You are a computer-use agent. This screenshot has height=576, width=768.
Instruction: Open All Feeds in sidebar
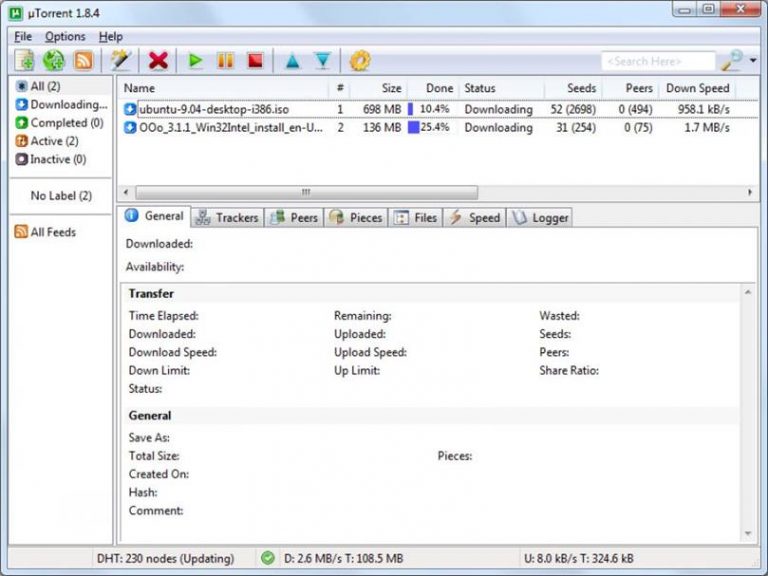click(x=45, y=232)
